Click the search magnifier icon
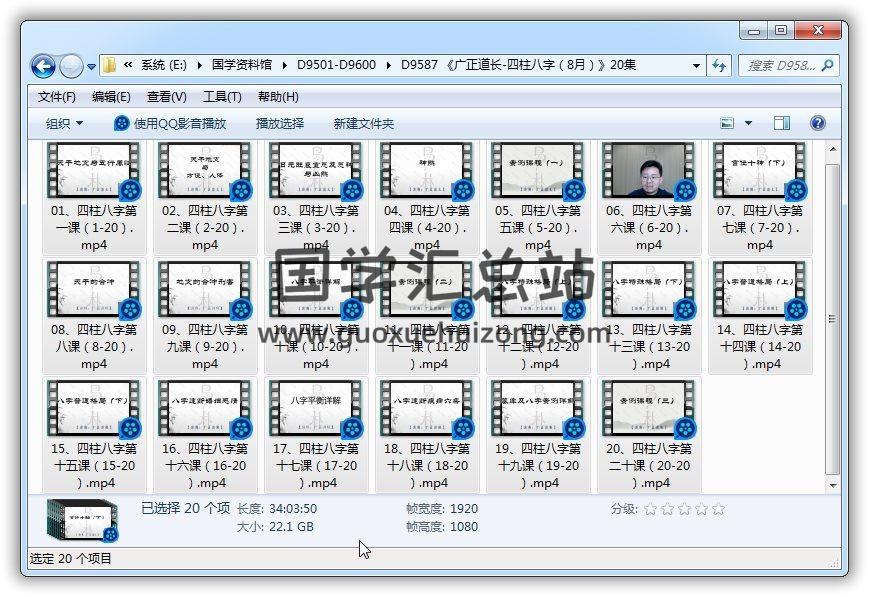The width and height of the screenshot is (869, 597). point(827,66)
